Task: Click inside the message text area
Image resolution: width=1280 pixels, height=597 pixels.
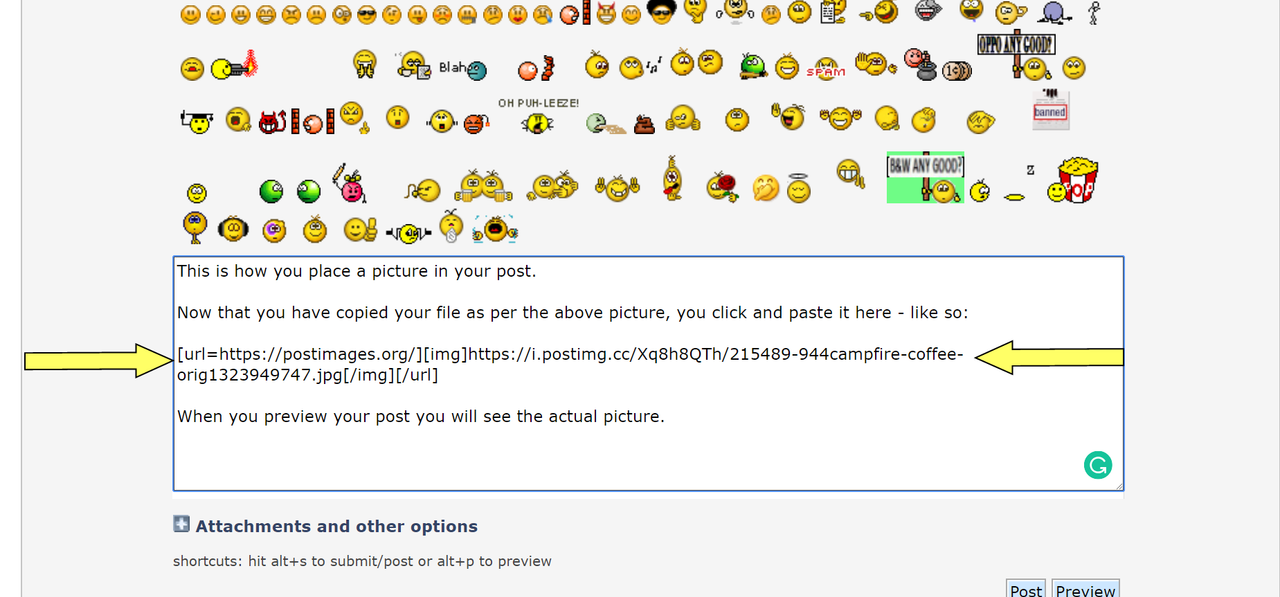Action: [648, 373]
